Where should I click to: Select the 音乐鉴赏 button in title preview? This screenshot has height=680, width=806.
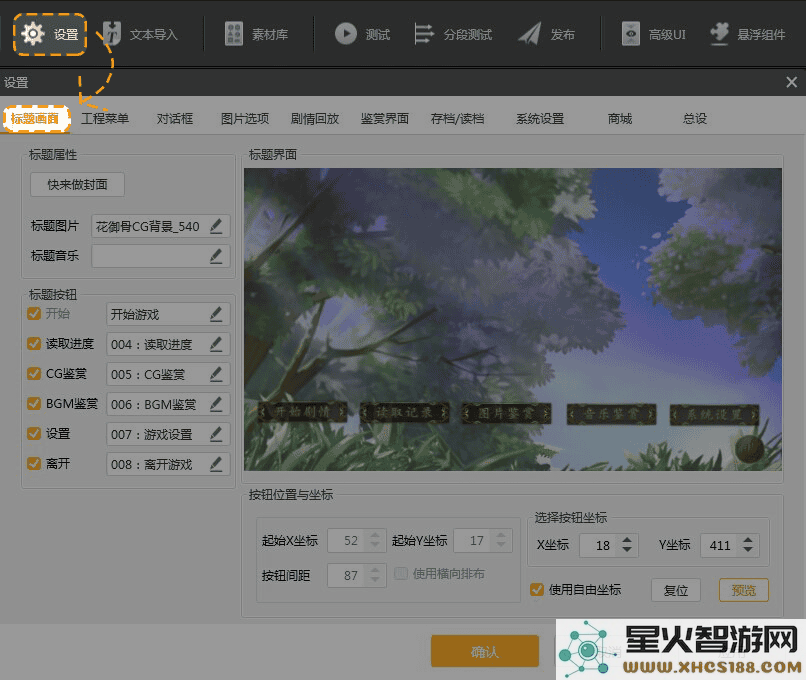(x=611, y=414)
